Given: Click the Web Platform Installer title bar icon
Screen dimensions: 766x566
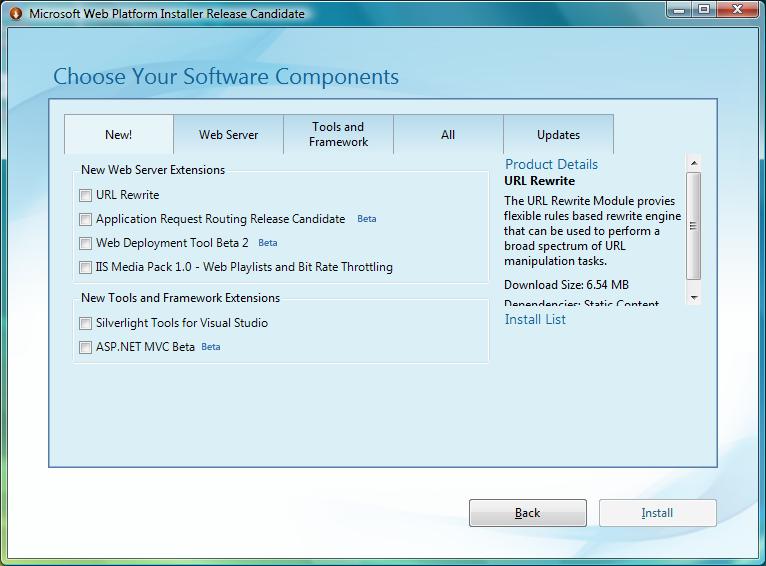Looking at the screenshot, I should (16, 14).
